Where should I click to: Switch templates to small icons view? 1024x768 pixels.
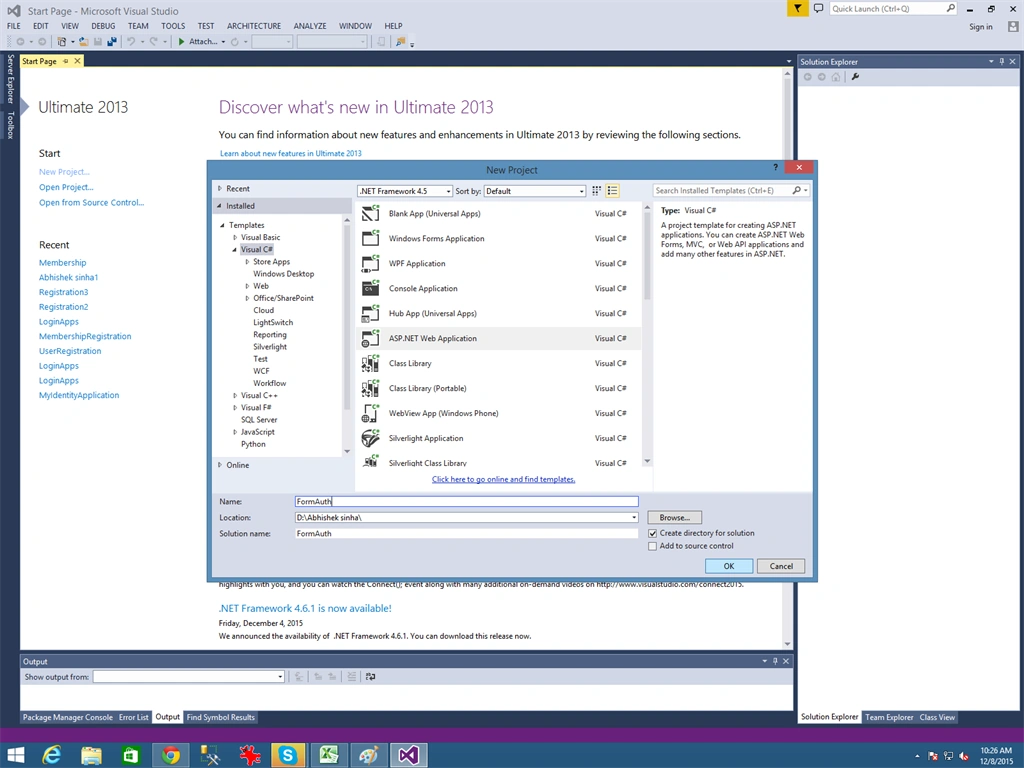pos(596,191)
